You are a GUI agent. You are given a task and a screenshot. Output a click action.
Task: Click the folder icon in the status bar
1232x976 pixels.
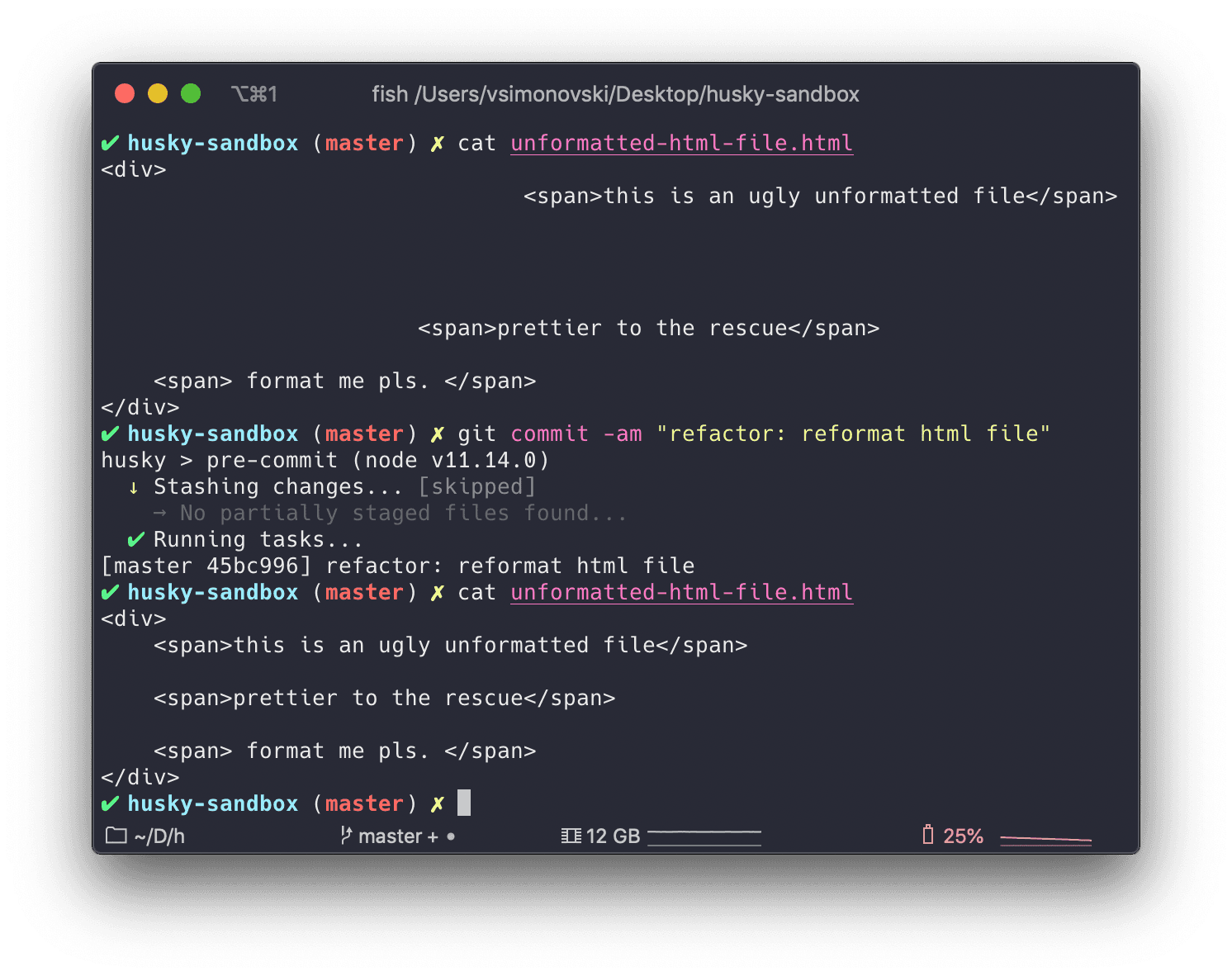pyautogui.click(x=115, y=836)
